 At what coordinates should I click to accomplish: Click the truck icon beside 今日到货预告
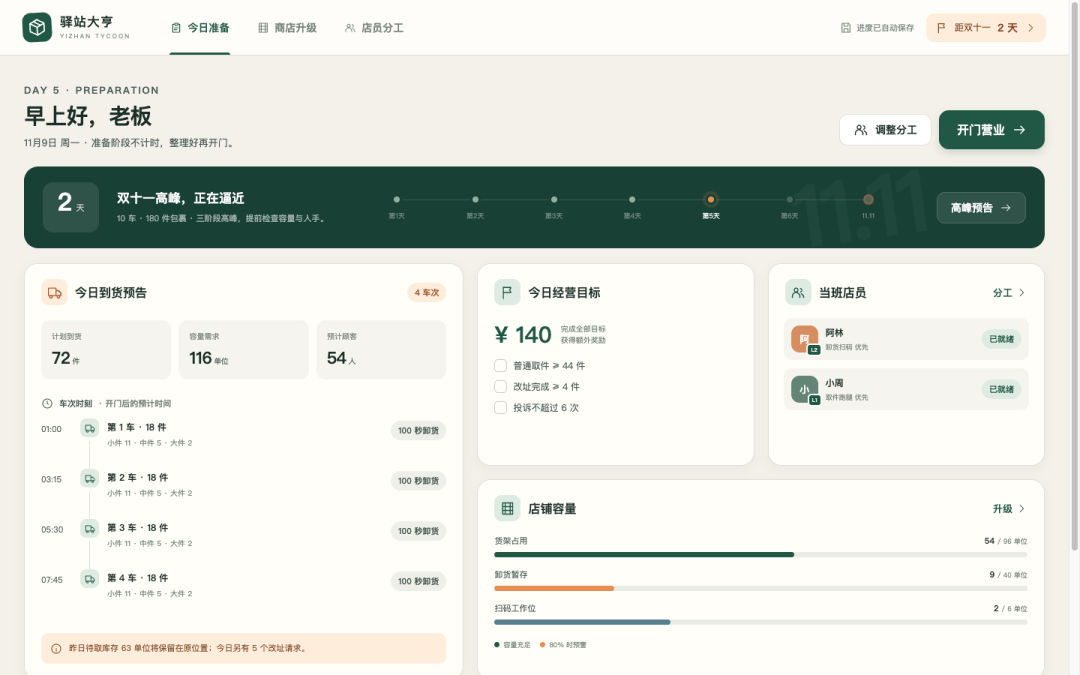click(54, 292)
